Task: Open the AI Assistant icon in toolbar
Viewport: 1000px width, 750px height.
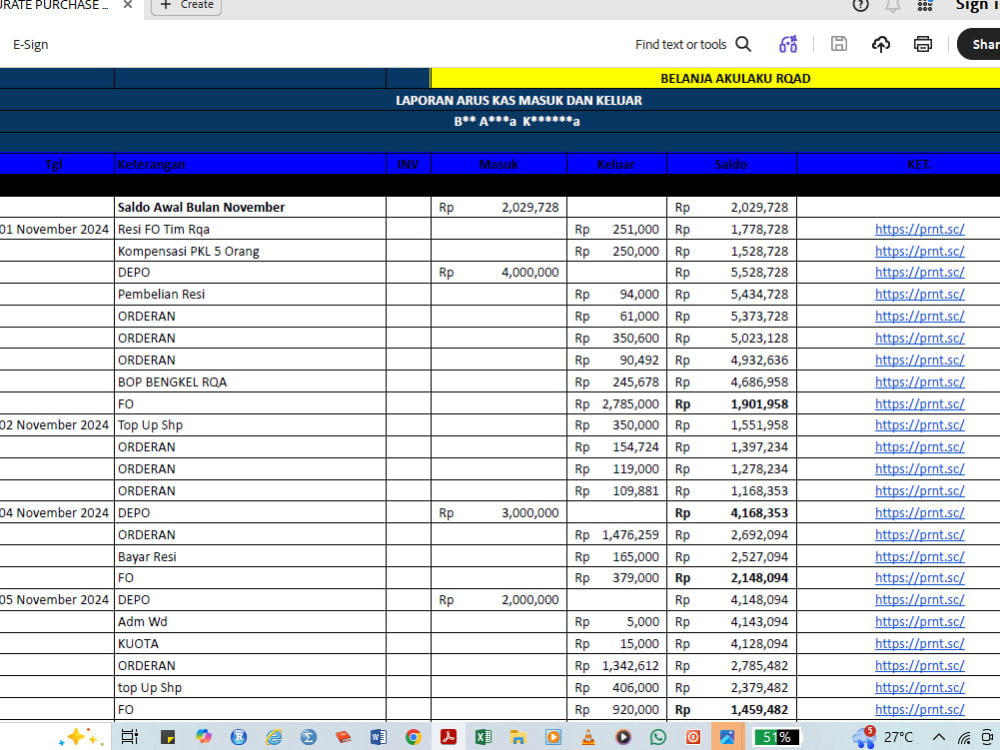Action: [x=788, y=44]
